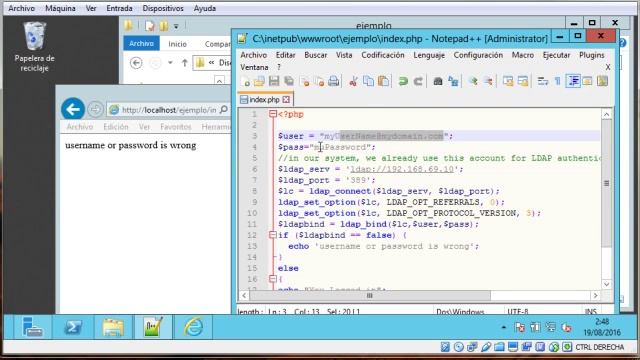640x360 pixels.
Task: Open the Dispositivos menu of the VM window
Action: [x=163, y=8]
